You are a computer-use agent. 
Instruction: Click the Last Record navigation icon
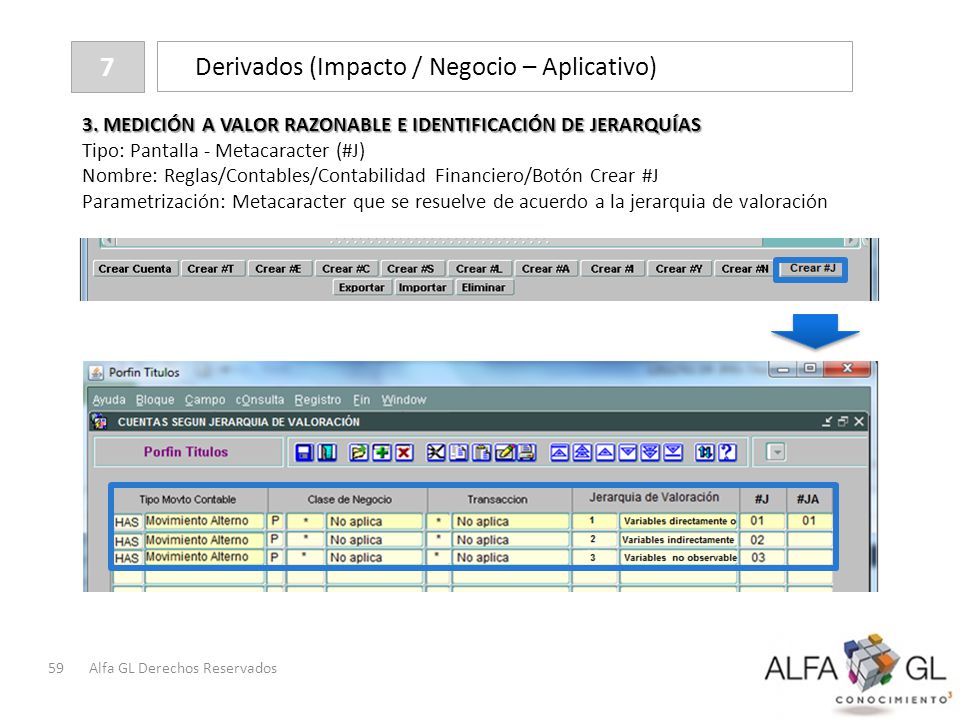click(x=673, y=452)
